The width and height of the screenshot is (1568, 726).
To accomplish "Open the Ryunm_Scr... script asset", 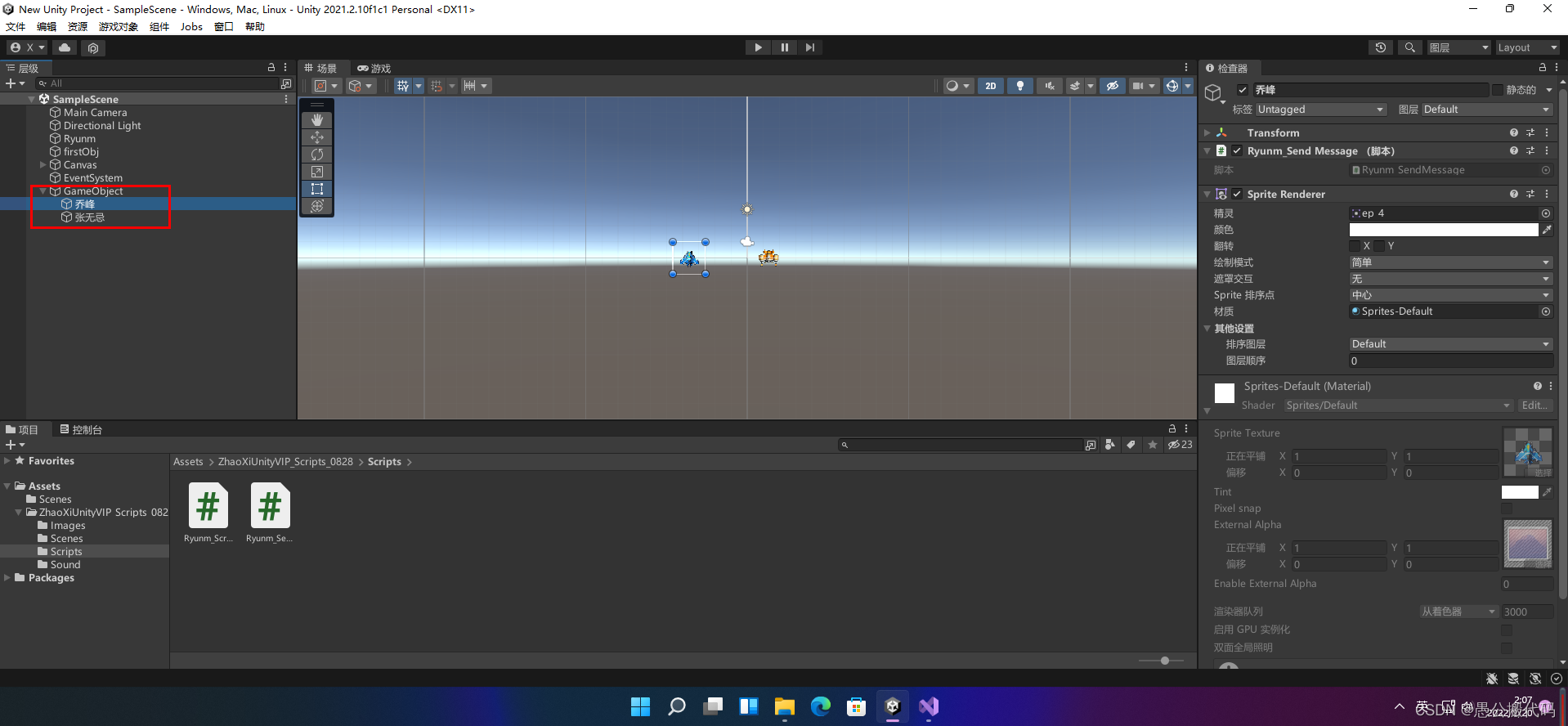I will coord(208,513).
